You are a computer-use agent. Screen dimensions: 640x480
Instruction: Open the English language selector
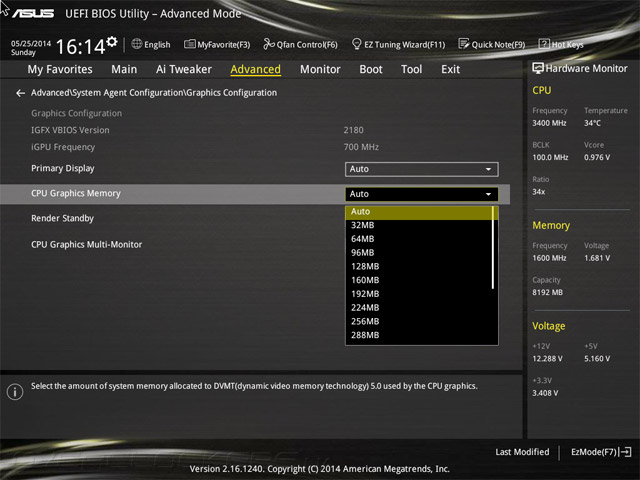(151, 44)
